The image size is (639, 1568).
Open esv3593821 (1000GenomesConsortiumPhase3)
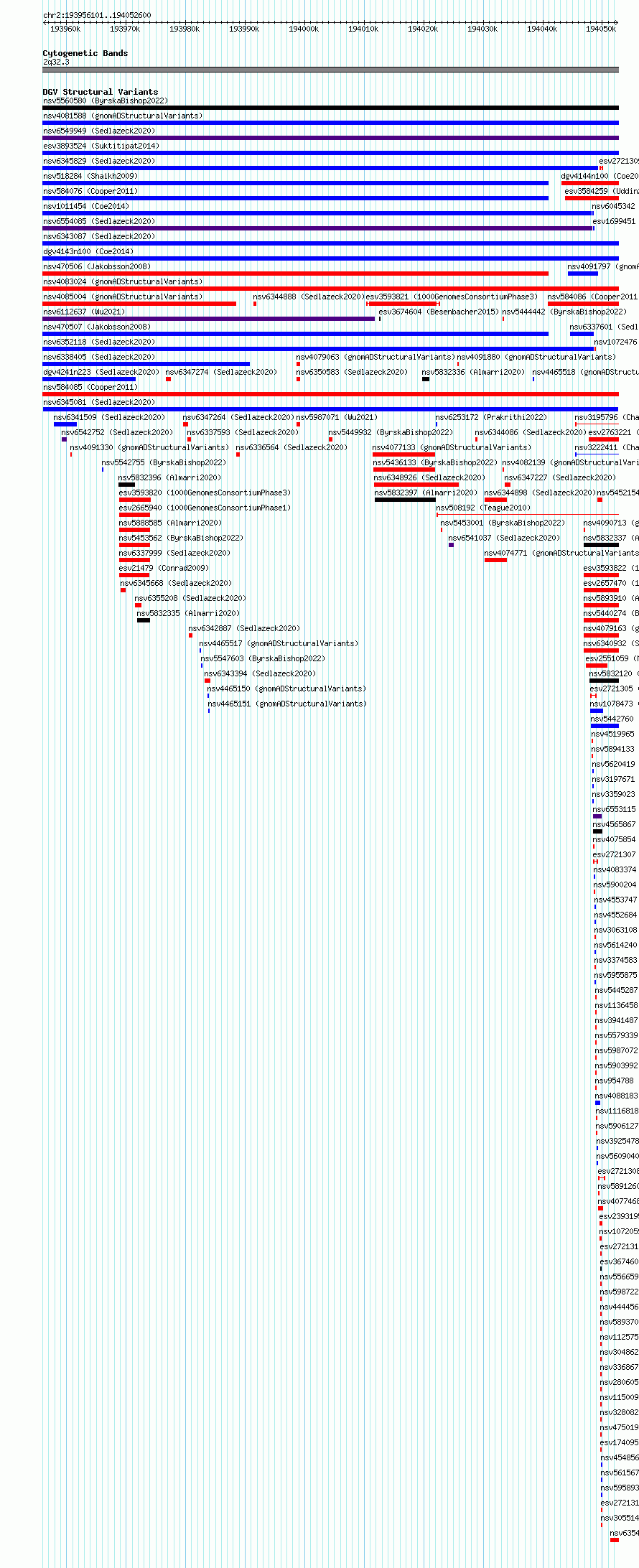coord(452,297)
